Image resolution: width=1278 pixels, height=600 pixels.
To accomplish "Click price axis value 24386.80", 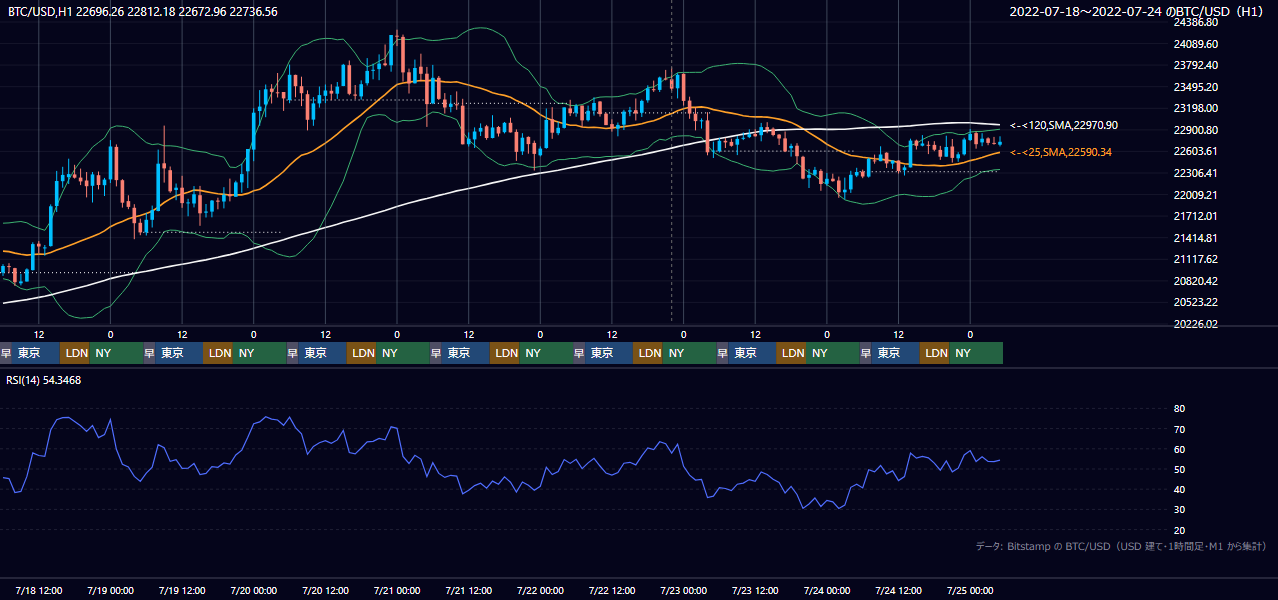I will point(1196,22).
